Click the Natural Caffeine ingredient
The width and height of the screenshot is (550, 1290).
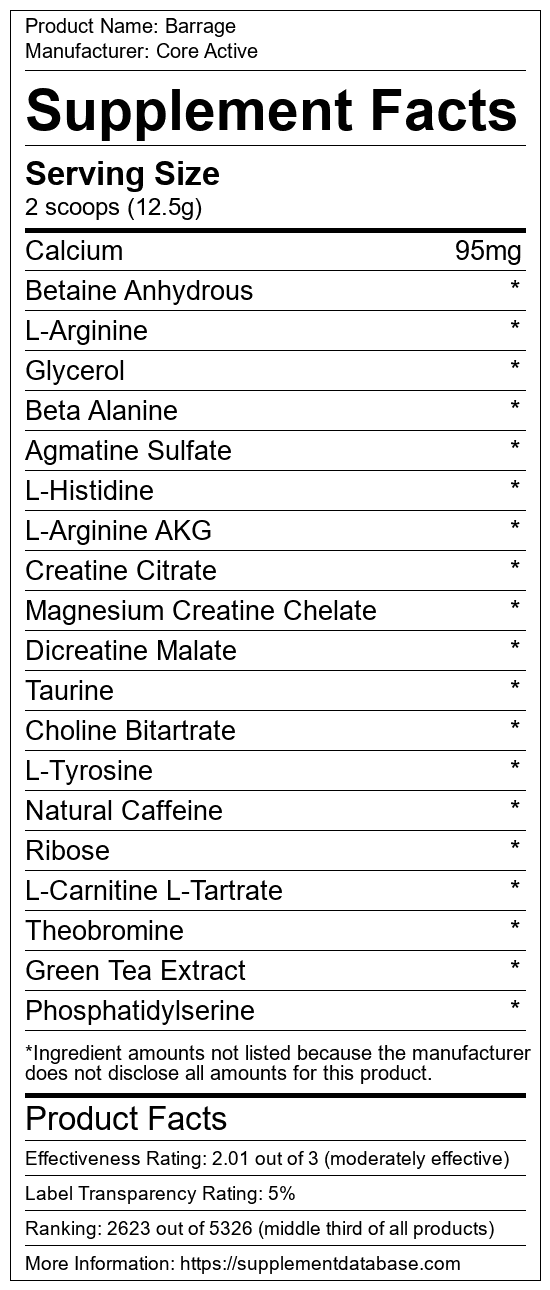(x=124, y=811)
